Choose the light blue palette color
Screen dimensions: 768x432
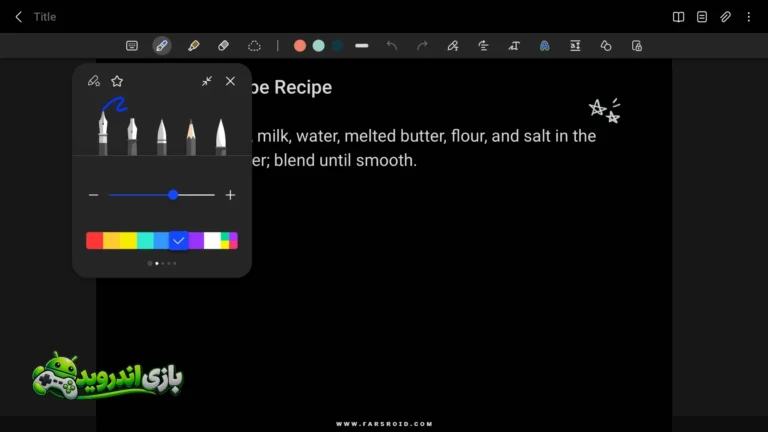tap(161, 240)
